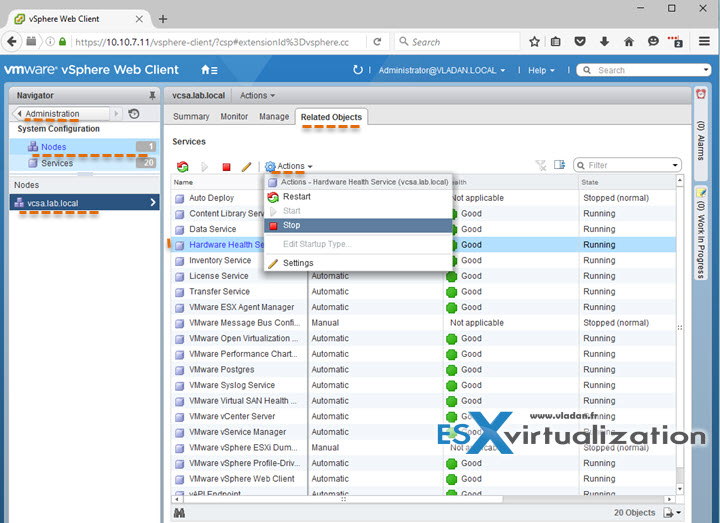
Task: Reload the page with the browser reload icon
Action: (x=377, y=42)
